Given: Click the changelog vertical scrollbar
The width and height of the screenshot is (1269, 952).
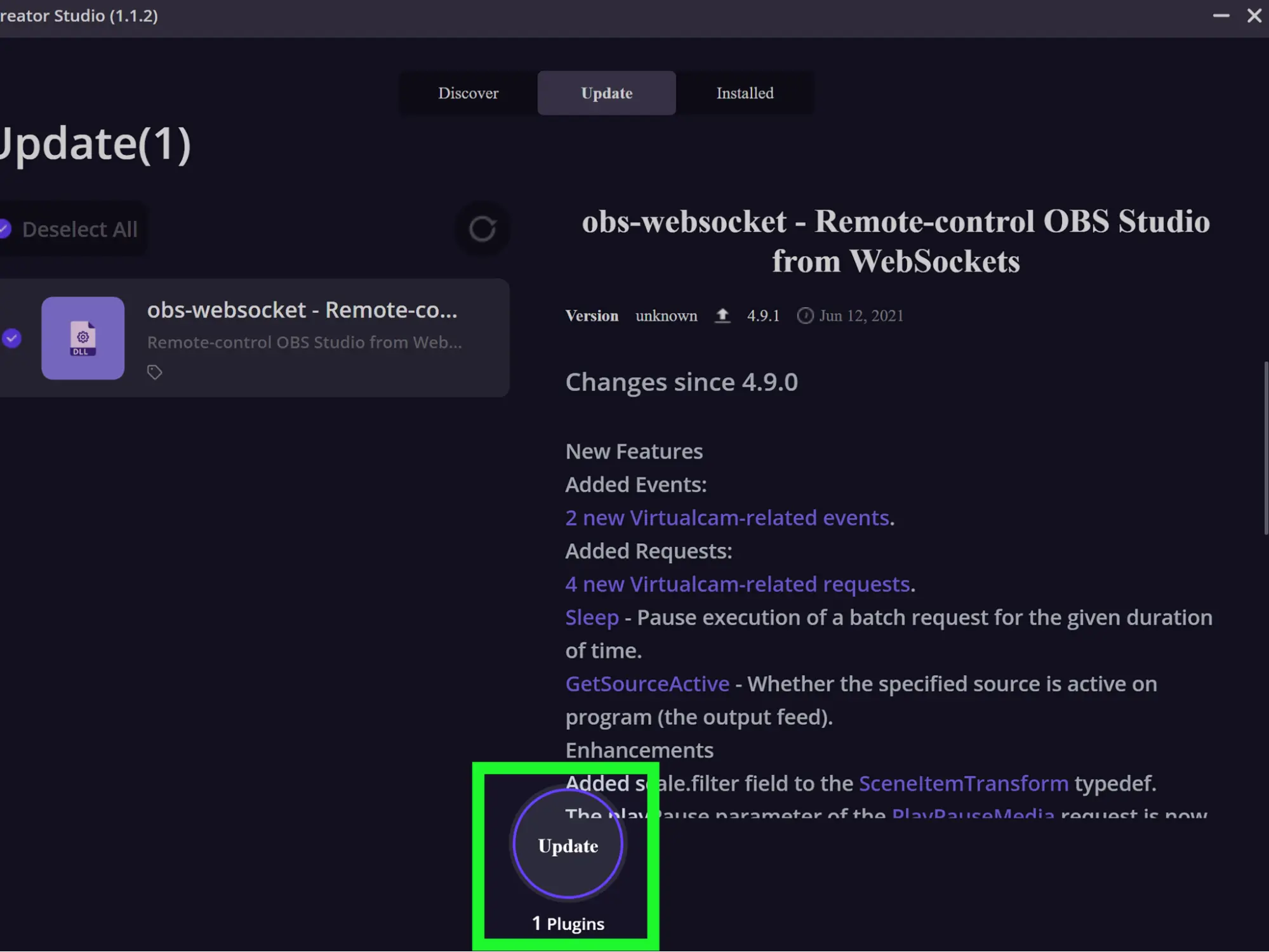Looking at the screenshot, I should pos(1265,447).
